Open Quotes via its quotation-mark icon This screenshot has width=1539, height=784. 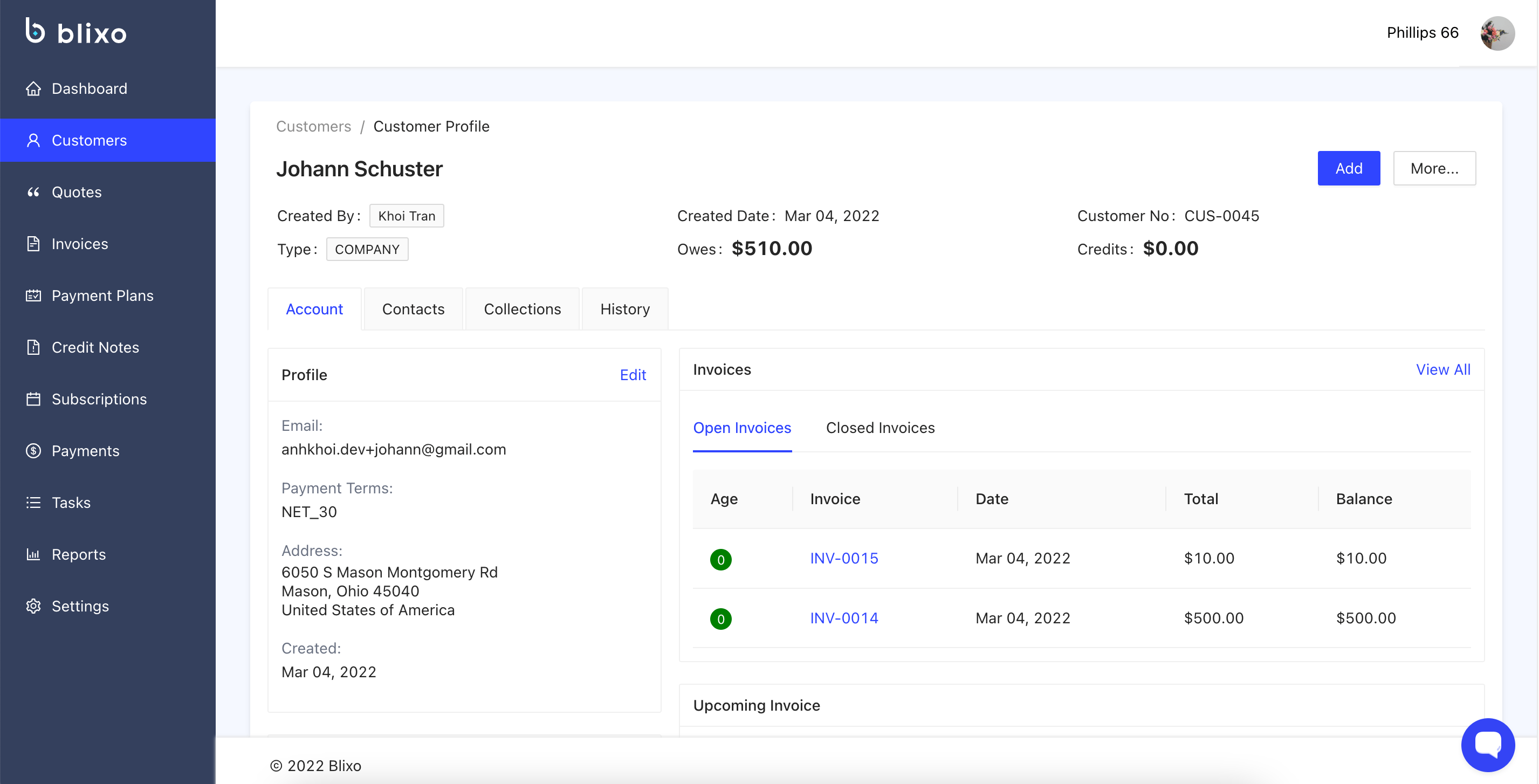click(x=33, y=192)
